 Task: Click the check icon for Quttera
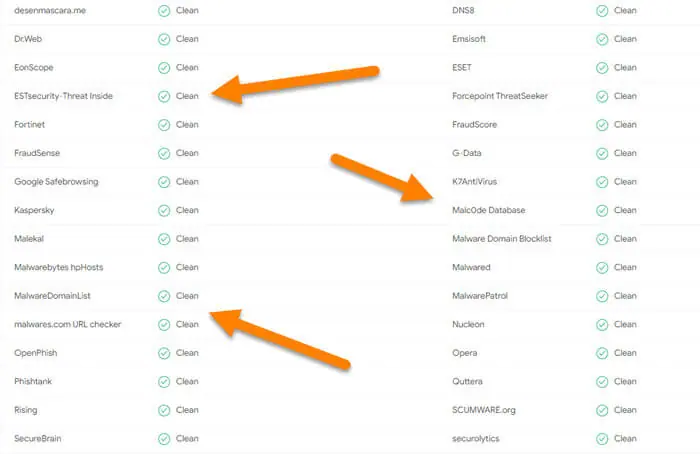(x=602, y=382)
